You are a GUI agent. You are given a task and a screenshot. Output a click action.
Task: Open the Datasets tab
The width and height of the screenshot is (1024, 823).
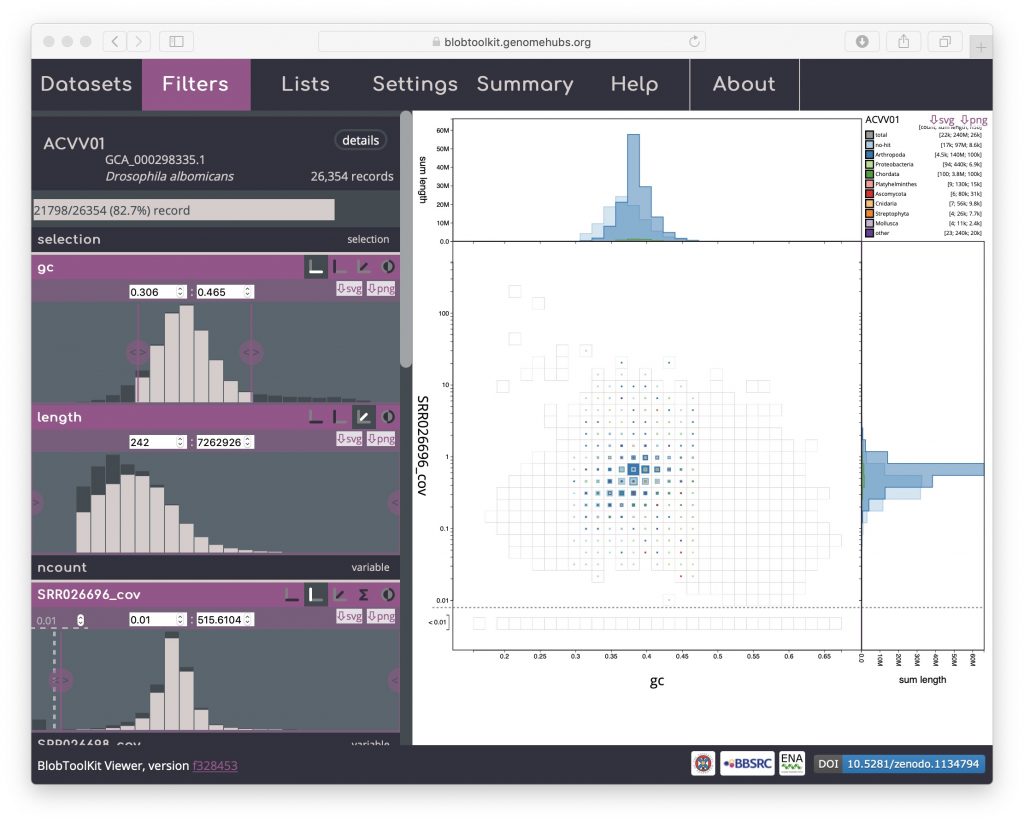(x=86, y=84)
